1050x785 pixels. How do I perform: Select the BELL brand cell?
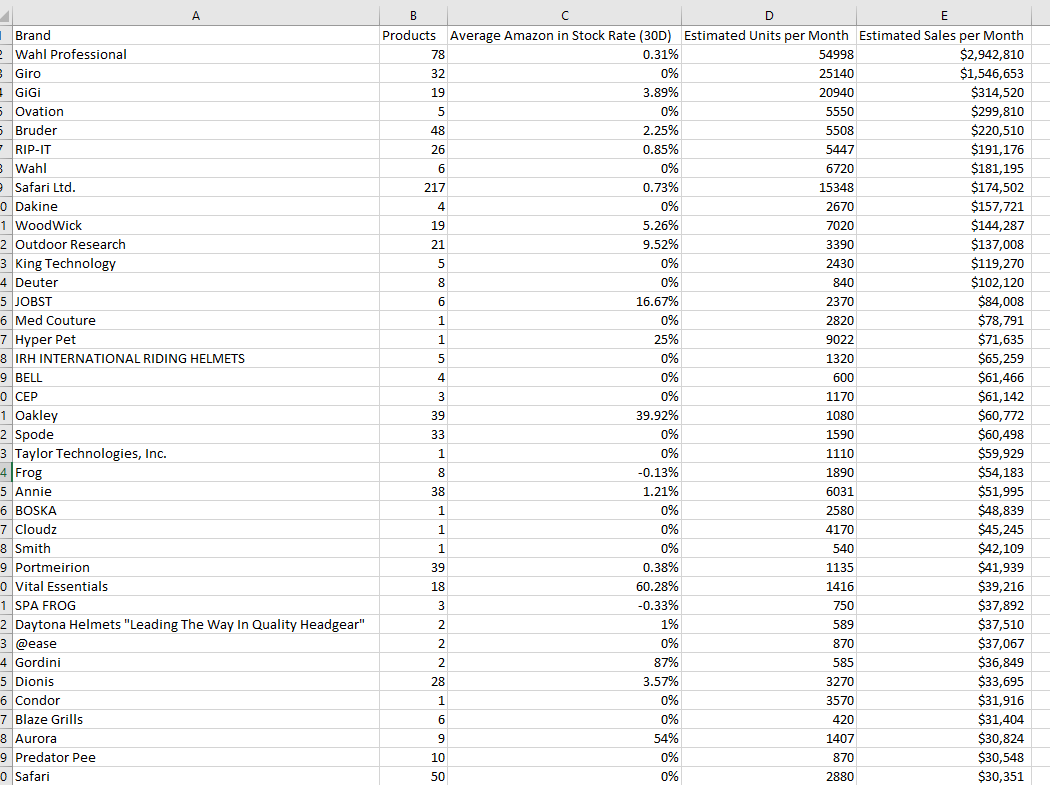196,377
